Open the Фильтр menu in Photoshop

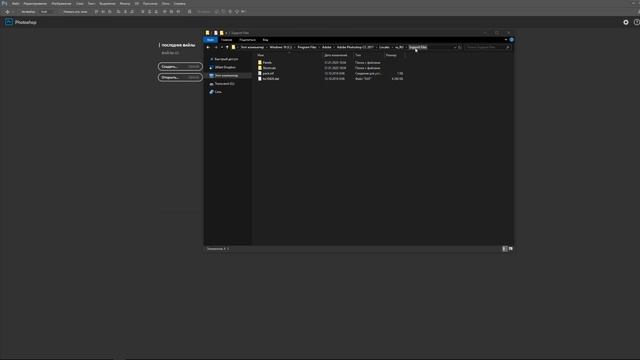pyautogui.click(x=125, y=4)
